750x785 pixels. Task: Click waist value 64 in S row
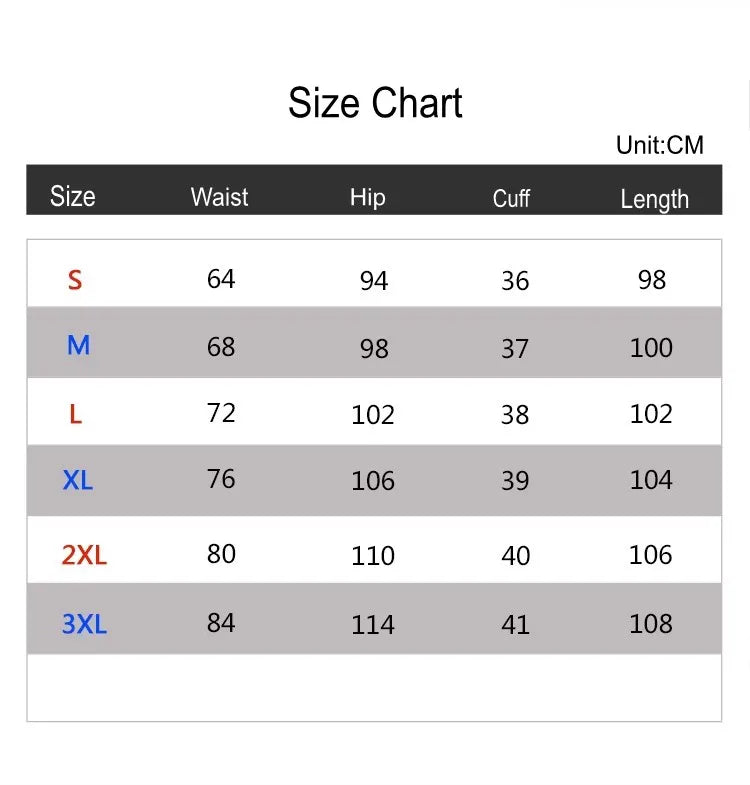tap(221, 279)
